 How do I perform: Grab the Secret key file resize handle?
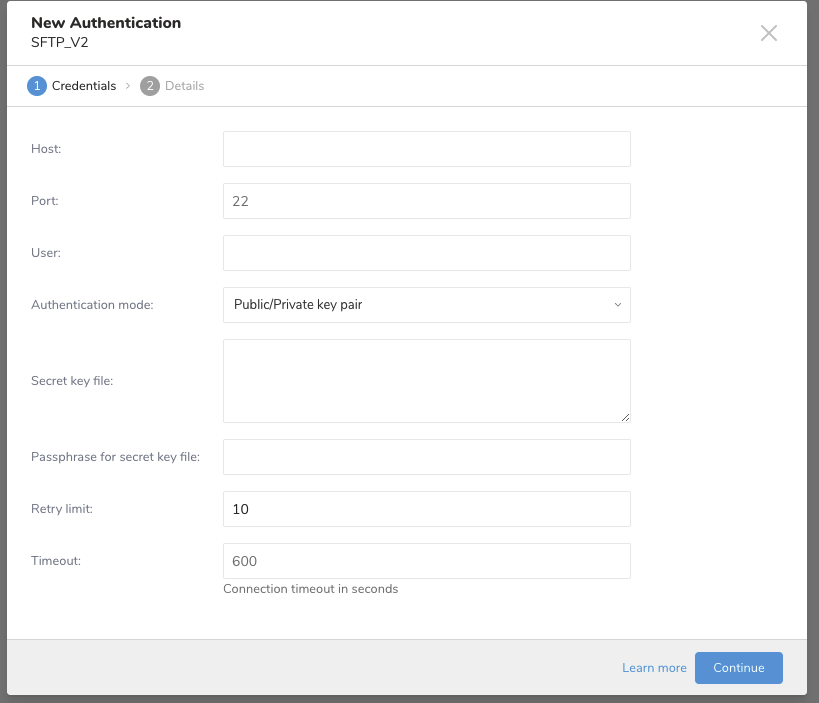pyautogui.click(x=625, y=417)
